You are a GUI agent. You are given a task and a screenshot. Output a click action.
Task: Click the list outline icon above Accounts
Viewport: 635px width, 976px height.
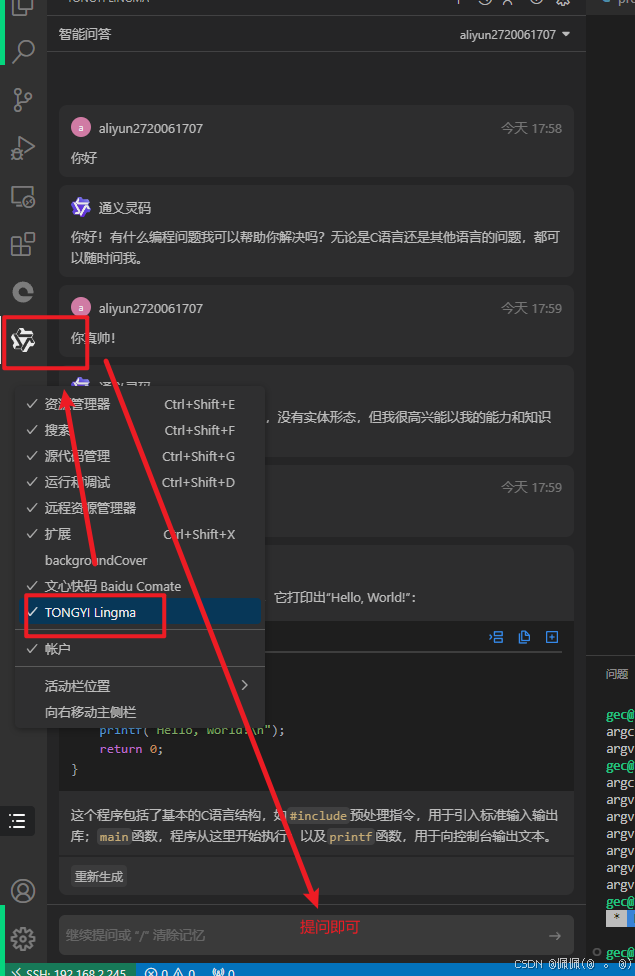[x=17, y=821]
